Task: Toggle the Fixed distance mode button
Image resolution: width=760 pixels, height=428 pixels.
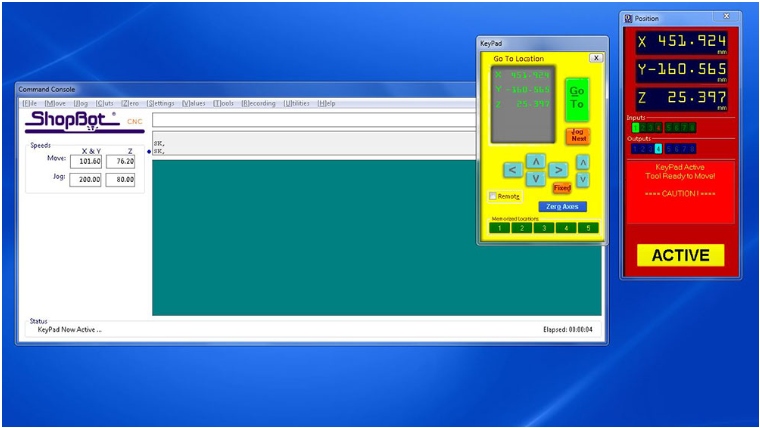Action: click(562, 188)
